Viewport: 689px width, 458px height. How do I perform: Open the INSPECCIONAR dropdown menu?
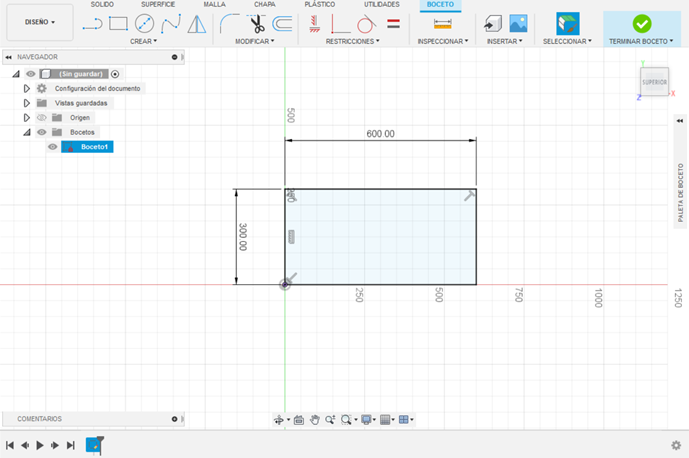(442, 41)
